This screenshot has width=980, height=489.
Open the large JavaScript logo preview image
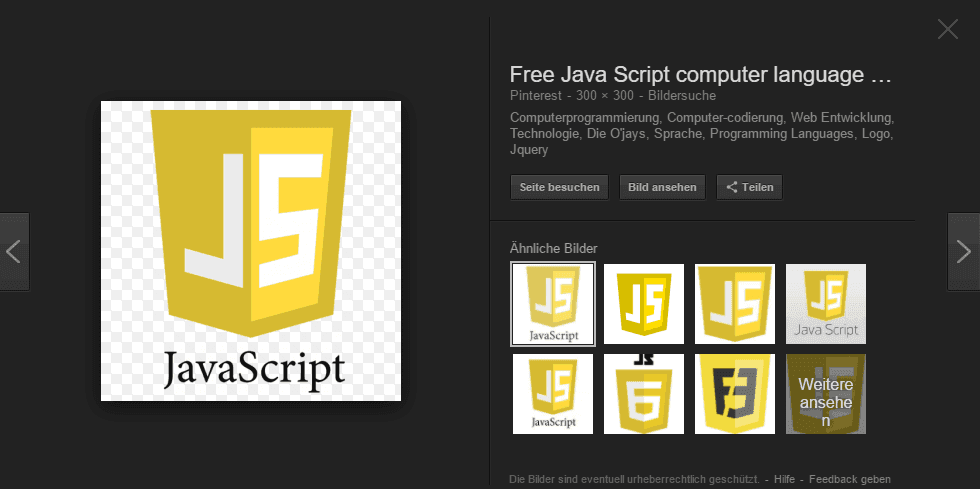point(251,251)
